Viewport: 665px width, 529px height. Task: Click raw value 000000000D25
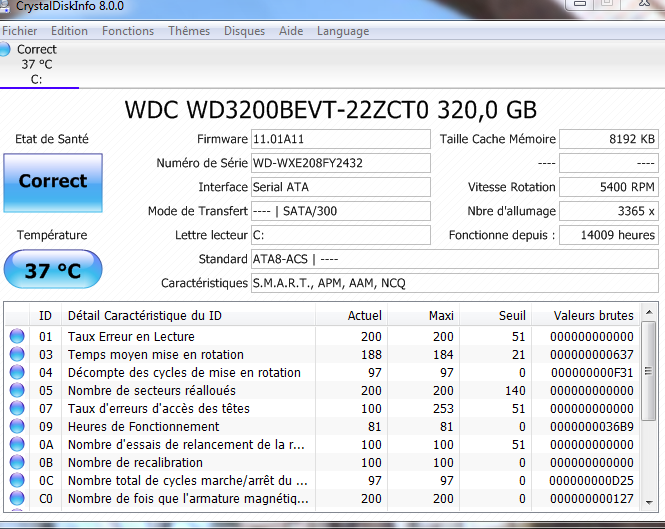[x=592, y=481]
